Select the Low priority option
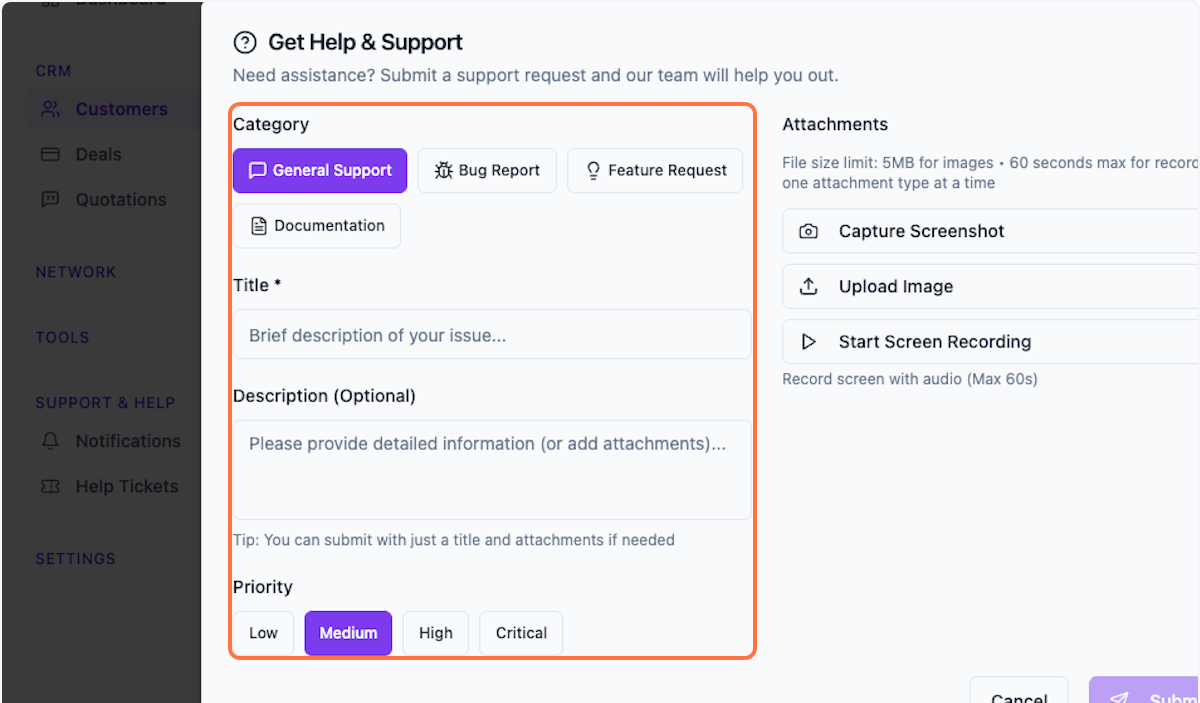The height and width of the screenshot is (703, 1200). pos(263,632)
